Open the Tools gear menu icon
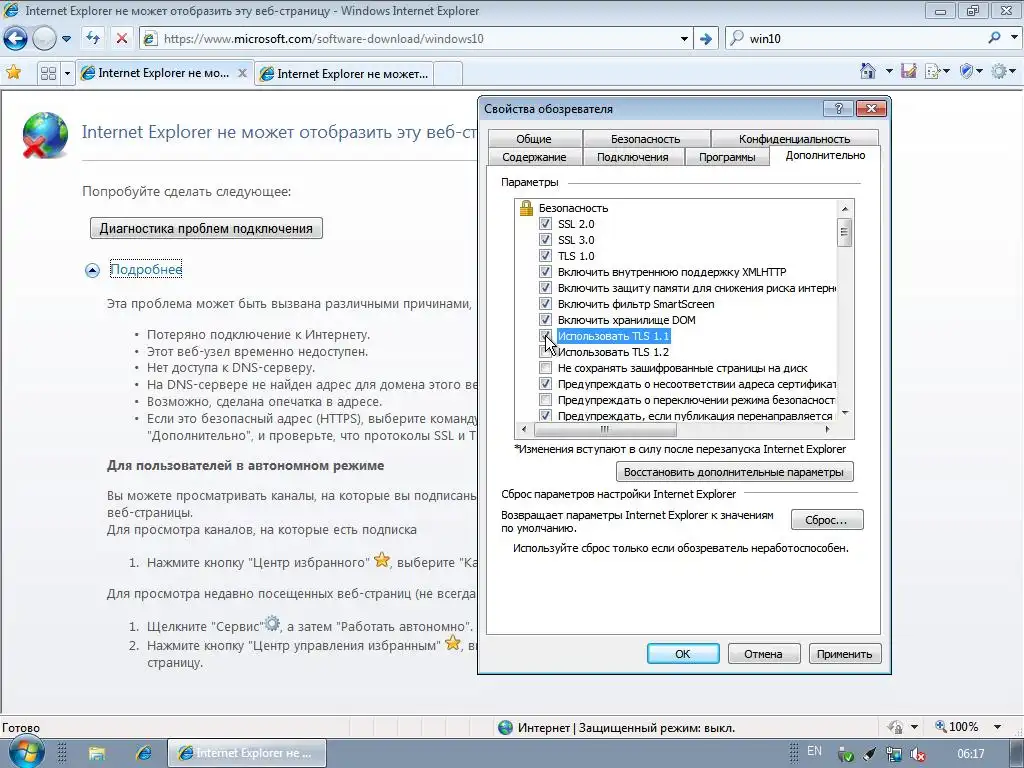The image size is (1024, 768). [999, 71]
